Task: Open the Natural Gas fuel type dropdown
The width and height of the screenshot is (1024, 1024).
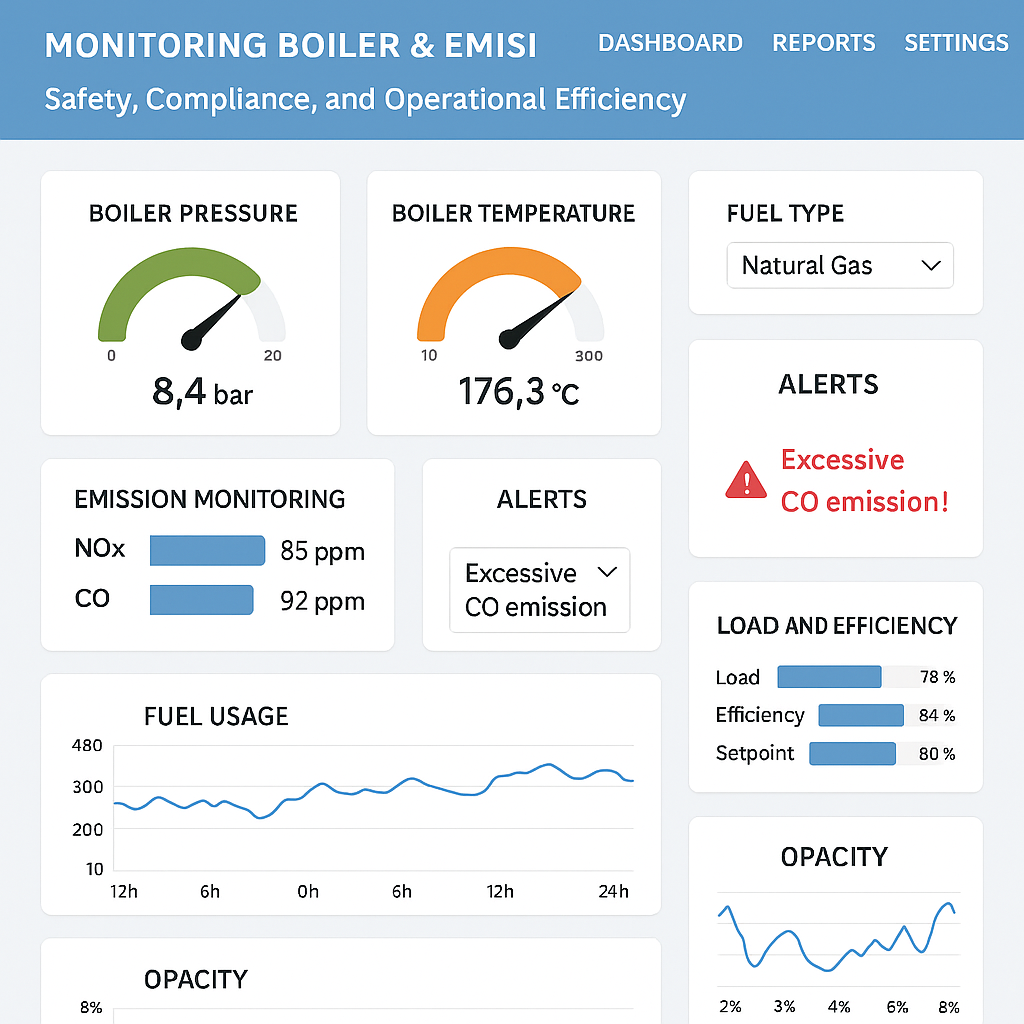Action: [x=839, y=266]
